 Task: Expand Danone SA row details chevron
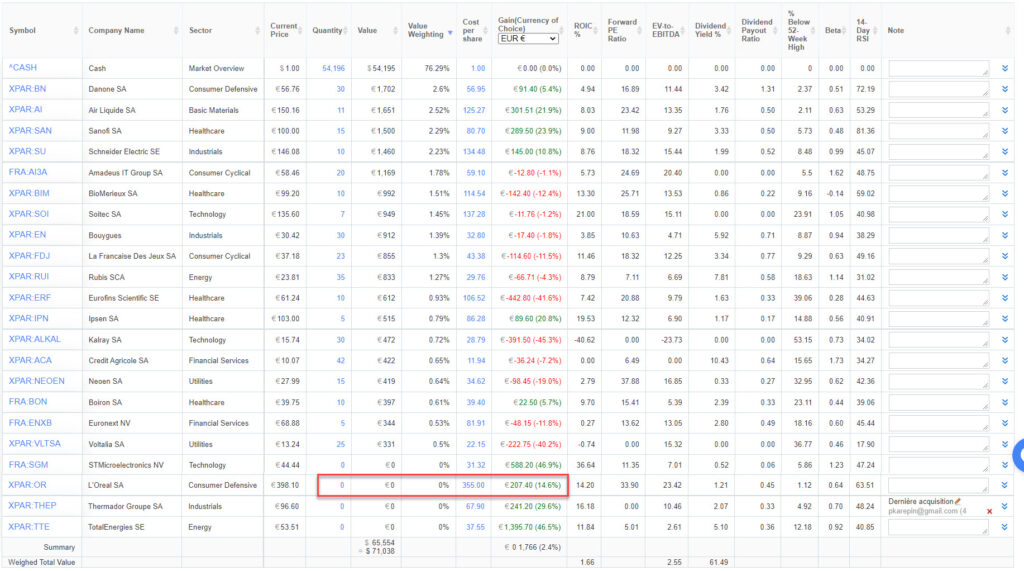point(1005,89)
